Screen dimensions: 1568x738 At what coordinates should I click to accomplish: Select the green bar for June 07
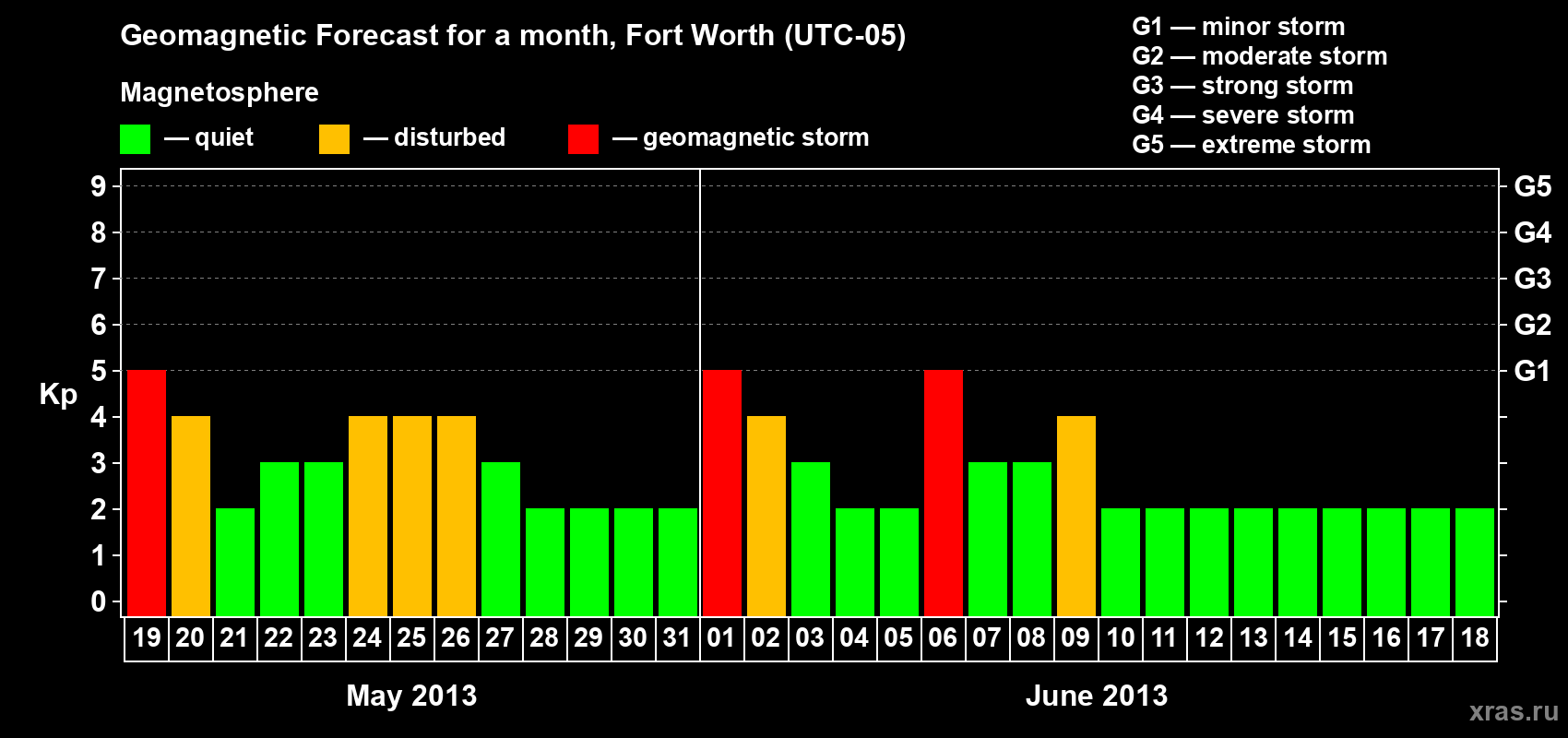click(x=988, y=539)
